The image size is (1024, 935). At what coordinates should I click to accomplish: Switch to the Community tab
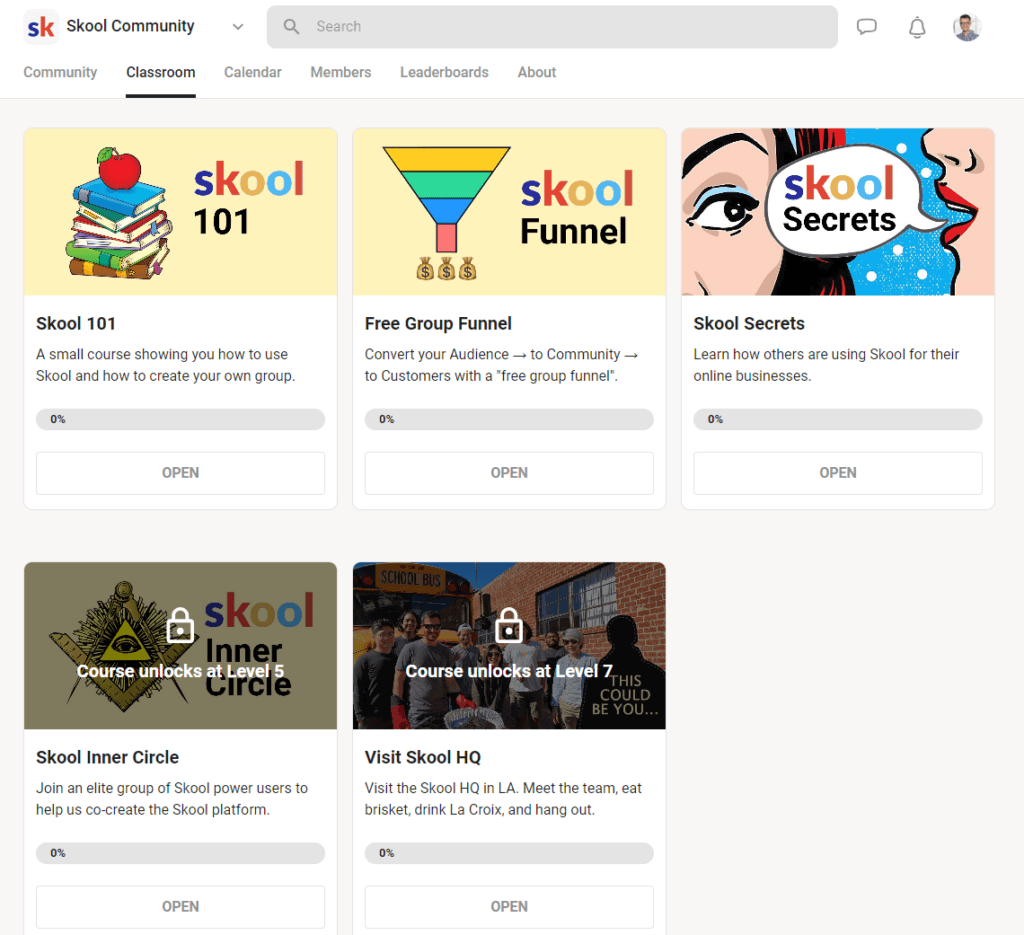60,72
